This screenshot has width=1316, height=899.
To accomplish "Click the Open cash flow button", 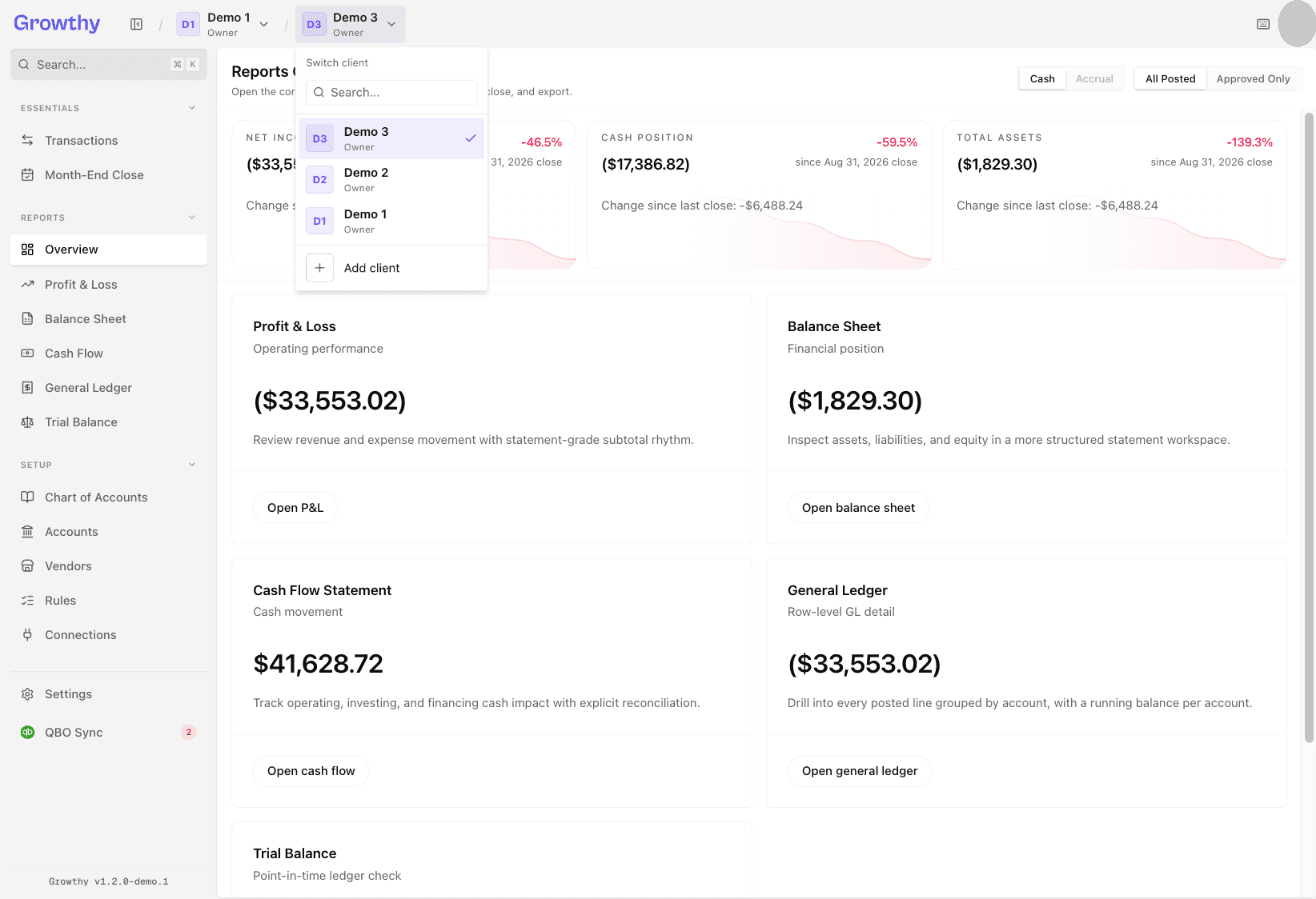I will pyautogui.click(x=311, y=771).
